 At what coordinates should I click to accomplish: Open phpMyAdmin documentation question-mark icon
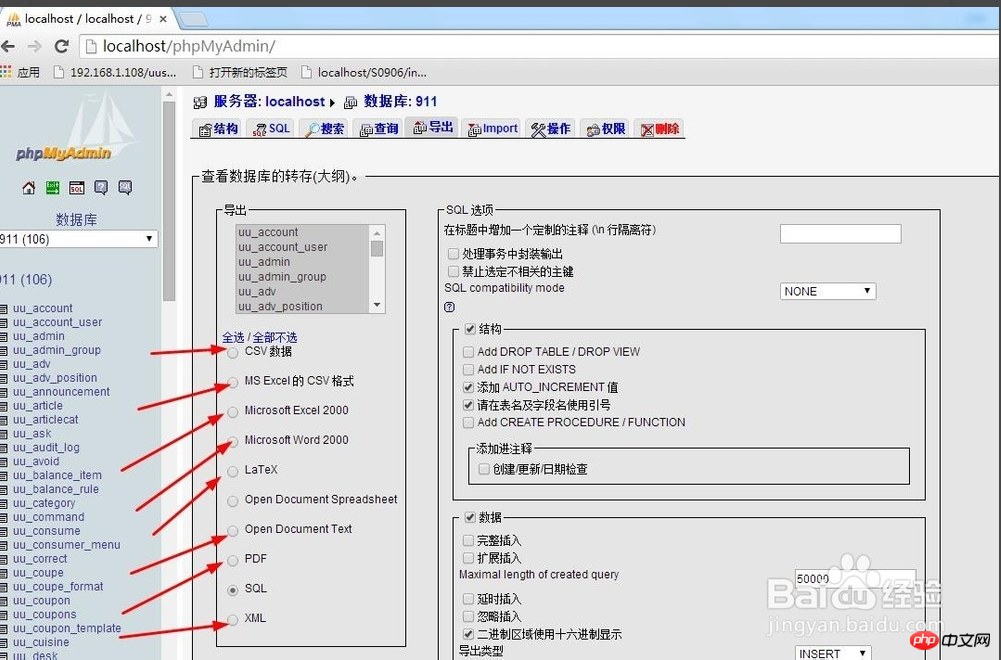pos(101,188)
